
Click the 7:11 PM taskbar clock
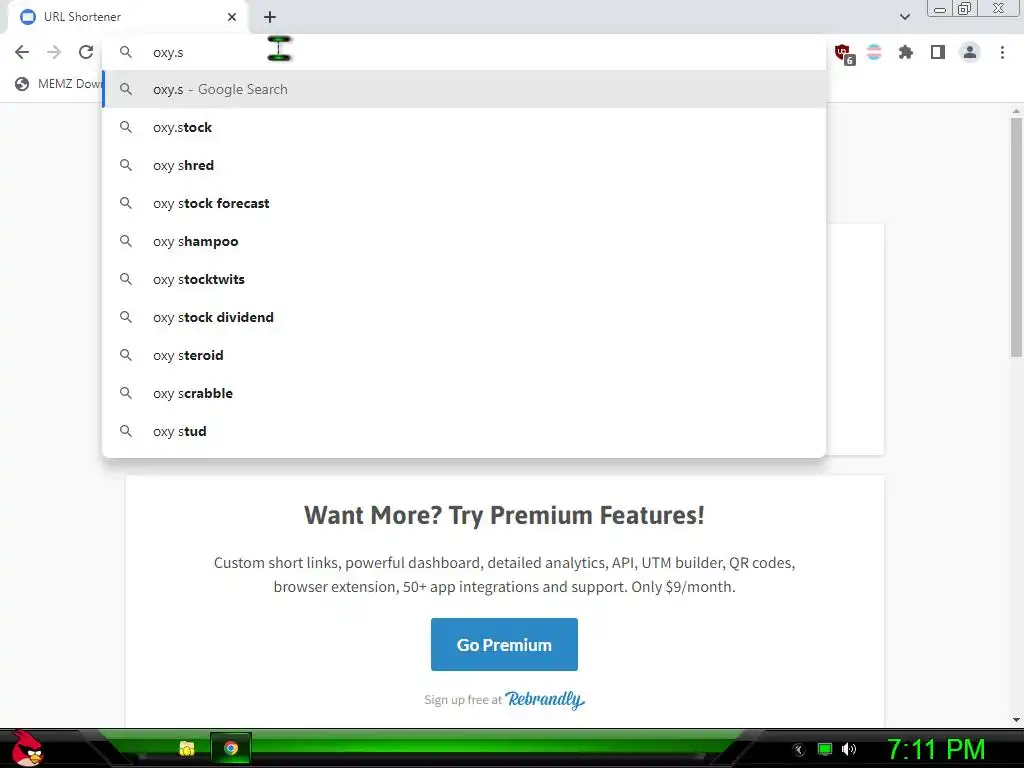(936, 749)
